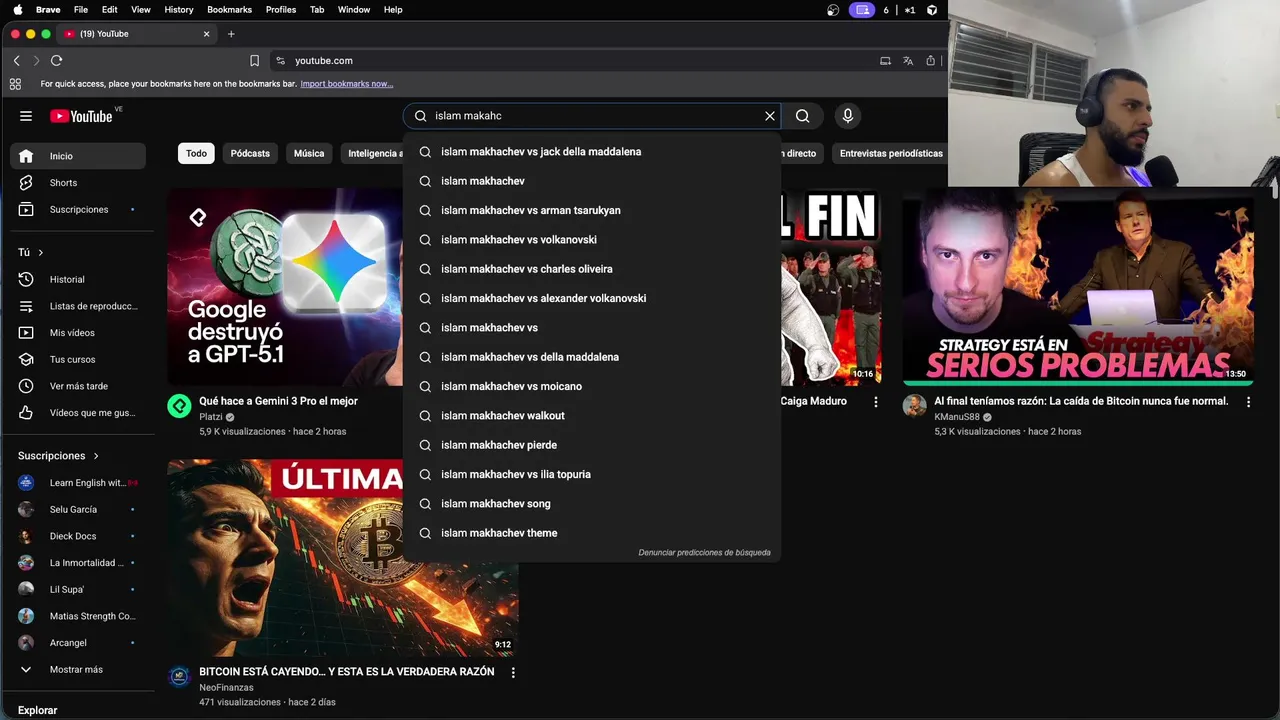Open options menu for Caiga Maduro video

[876, 402]
